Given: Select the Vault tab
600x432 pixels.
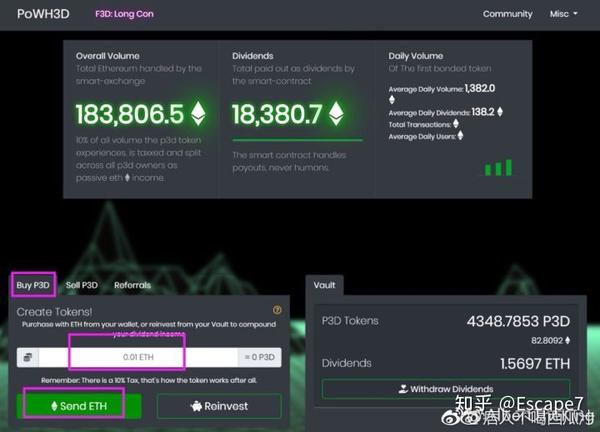Looking at the screenshot, I should point(324,285).
